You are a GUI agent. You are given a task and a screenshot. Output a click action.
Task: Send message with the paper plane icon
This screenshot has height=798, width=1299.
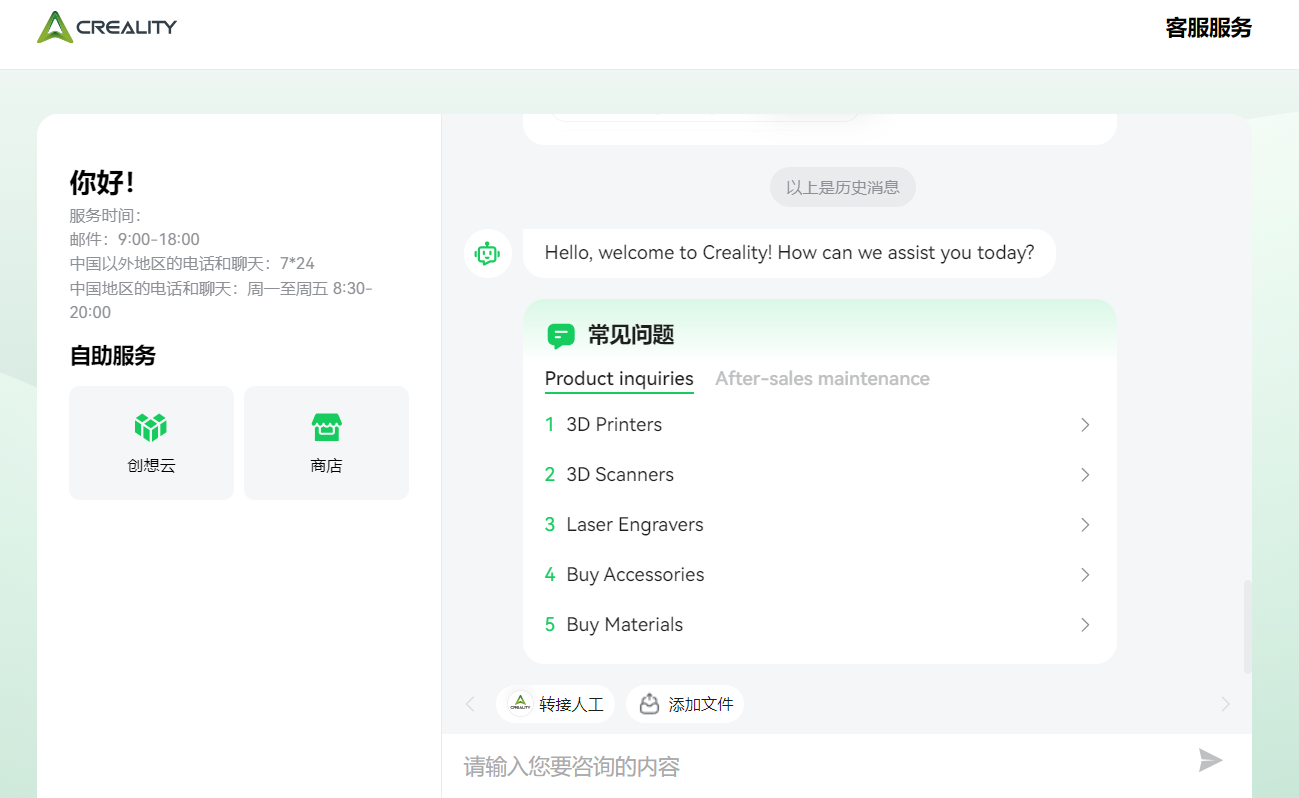pyautogui.click(x=1210, y=760)
